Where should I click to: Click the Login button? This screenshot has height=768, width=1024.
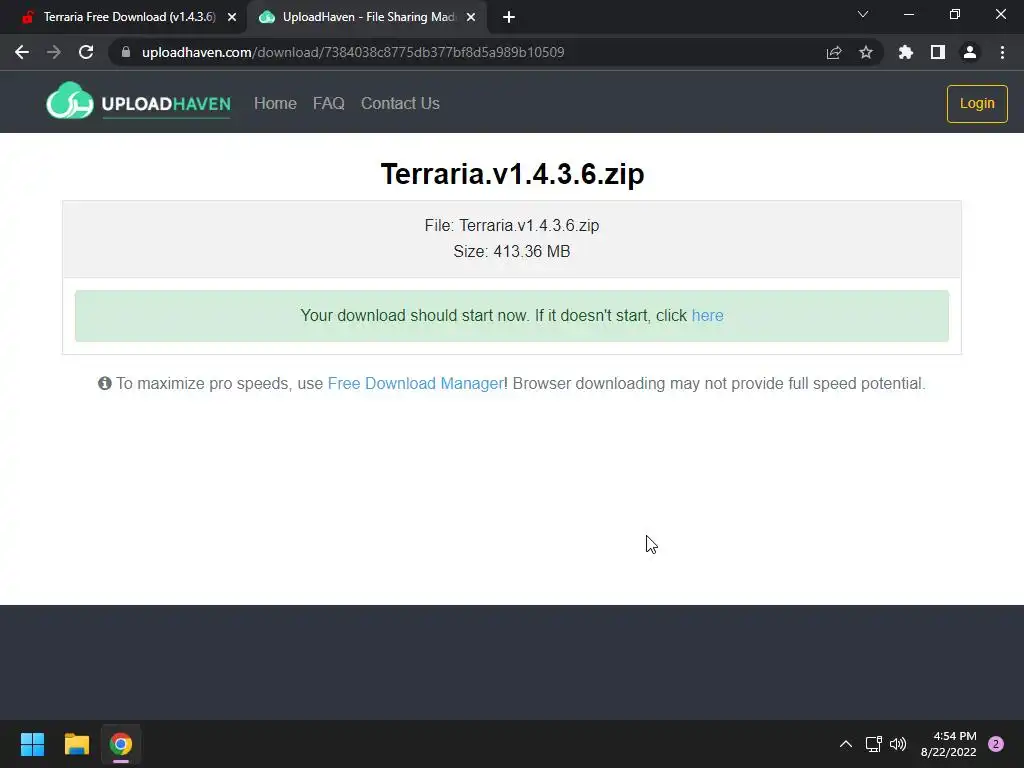tap(977, 103)
